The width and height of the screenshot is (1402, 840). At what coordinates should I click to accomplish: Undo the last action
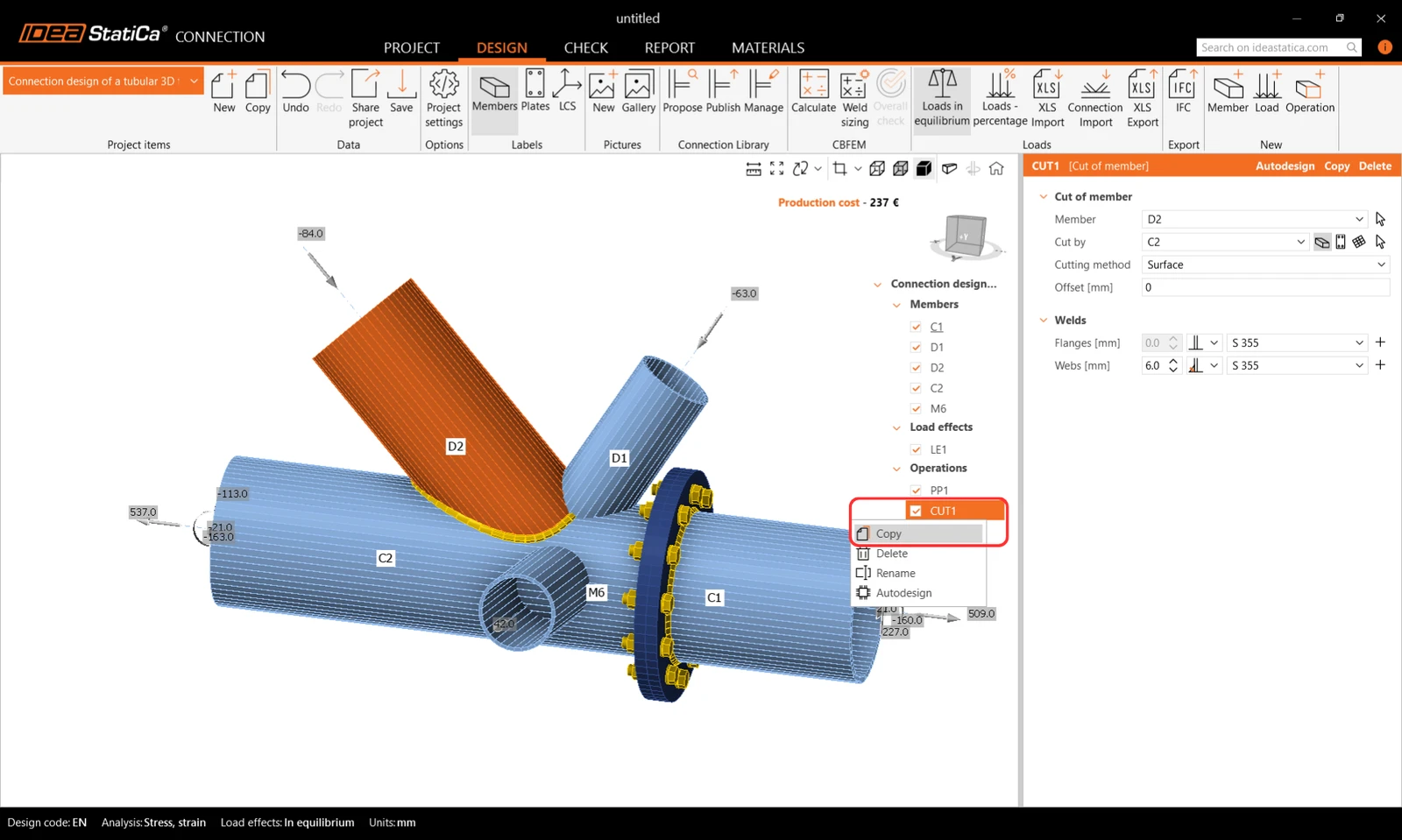point(295,92)
